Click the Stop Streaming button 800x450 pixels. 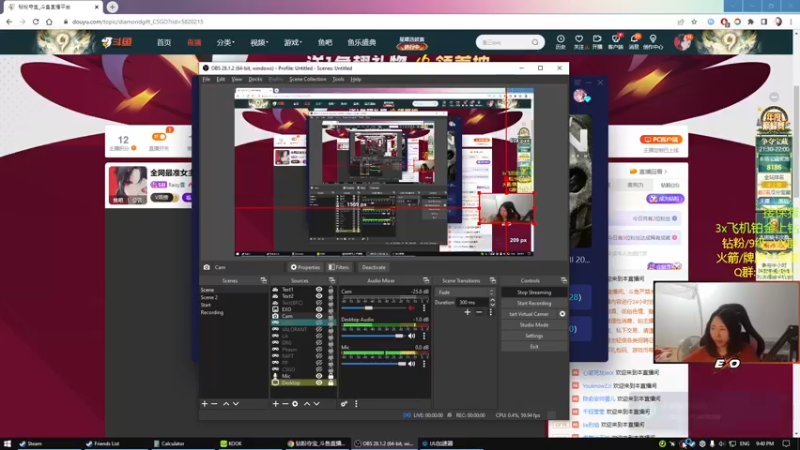click(x=534, y=292)
